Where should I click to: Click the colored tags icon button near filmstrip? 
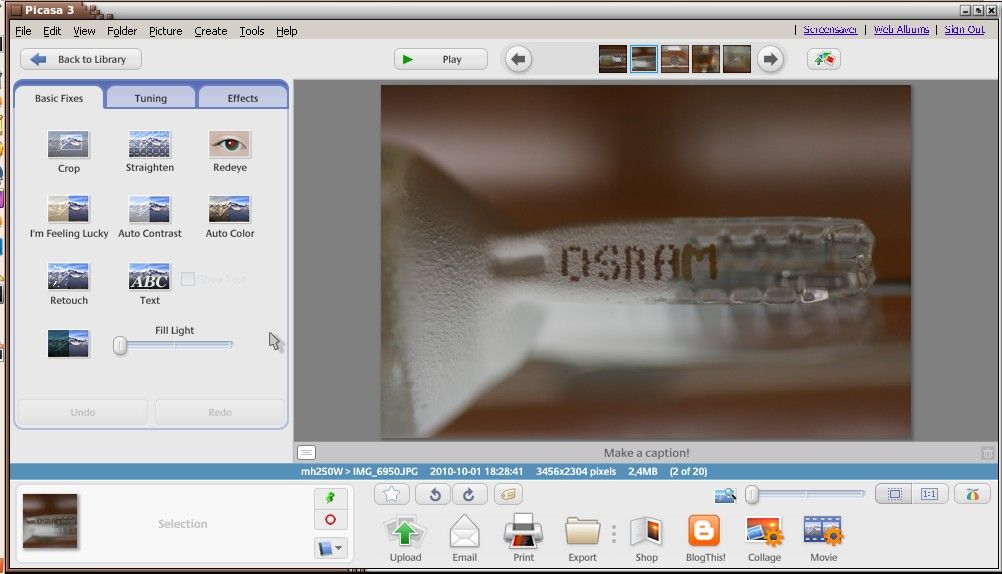[824, 59]
